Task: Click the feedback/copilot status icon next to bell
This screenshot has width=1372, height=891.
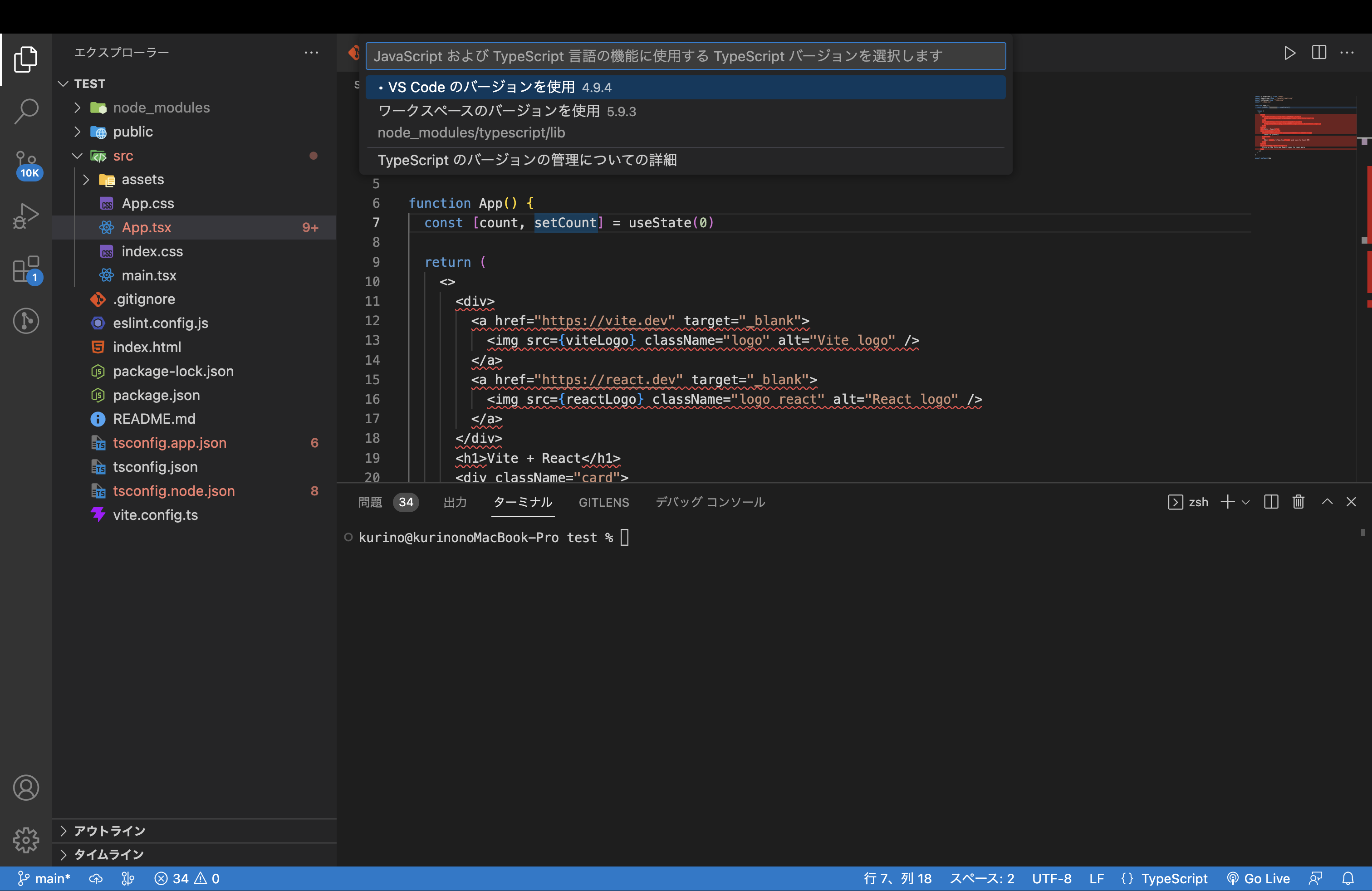Action: point(1316,878)
